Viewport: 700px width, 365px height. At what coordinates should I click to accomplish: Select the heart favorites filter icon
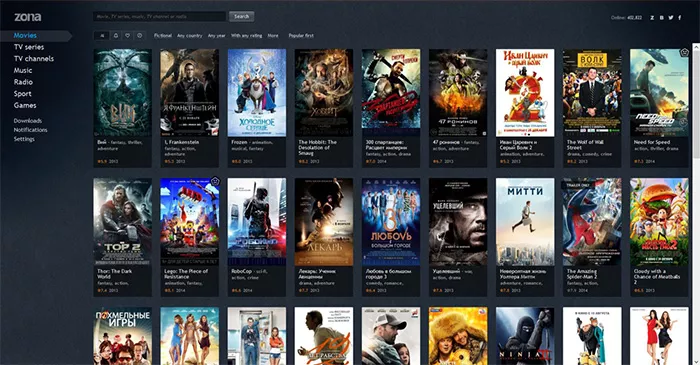(128, 36)
